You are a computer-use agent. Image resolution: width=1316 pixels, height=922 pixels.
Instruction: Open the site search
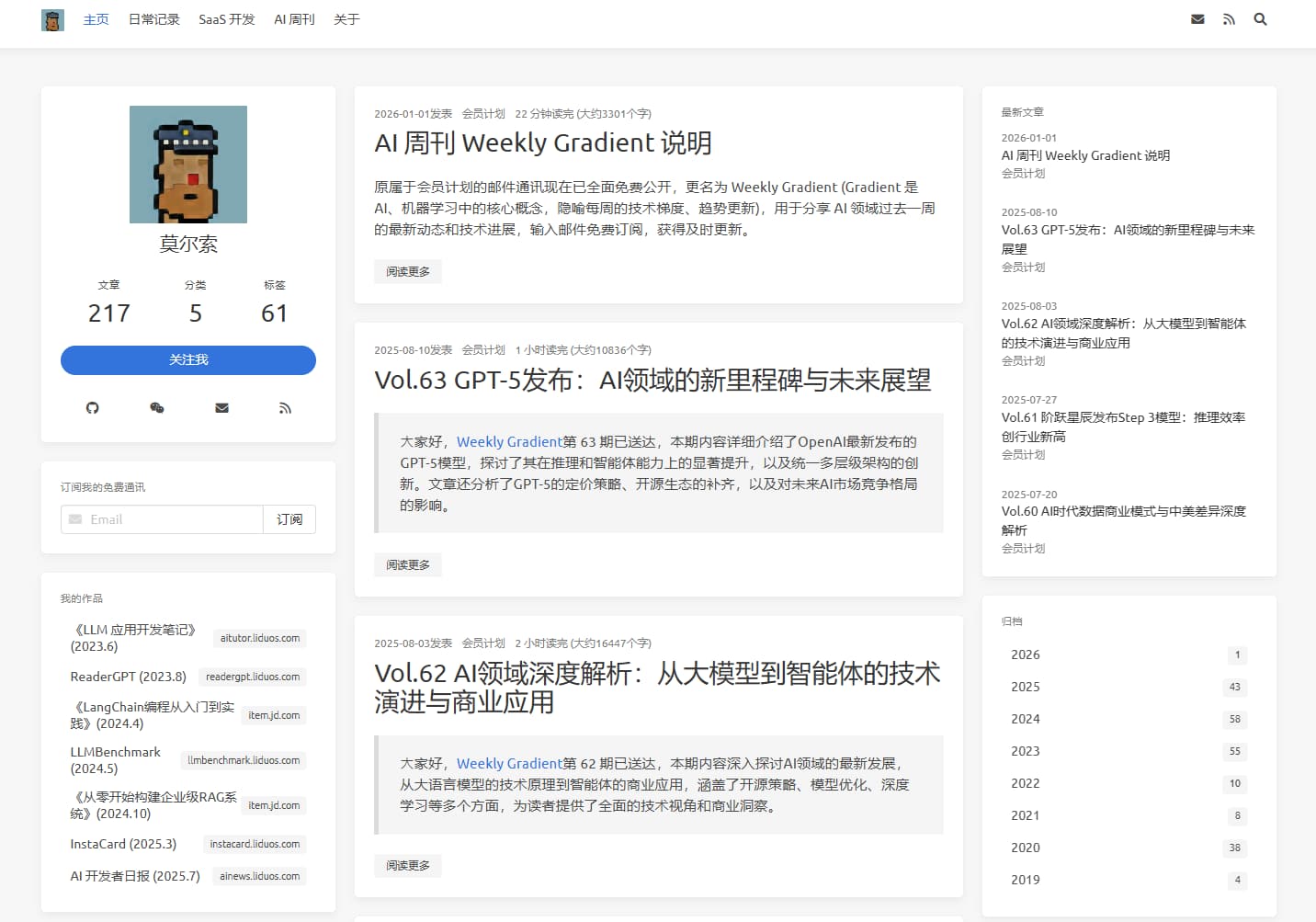click(x=1260, y=18)
